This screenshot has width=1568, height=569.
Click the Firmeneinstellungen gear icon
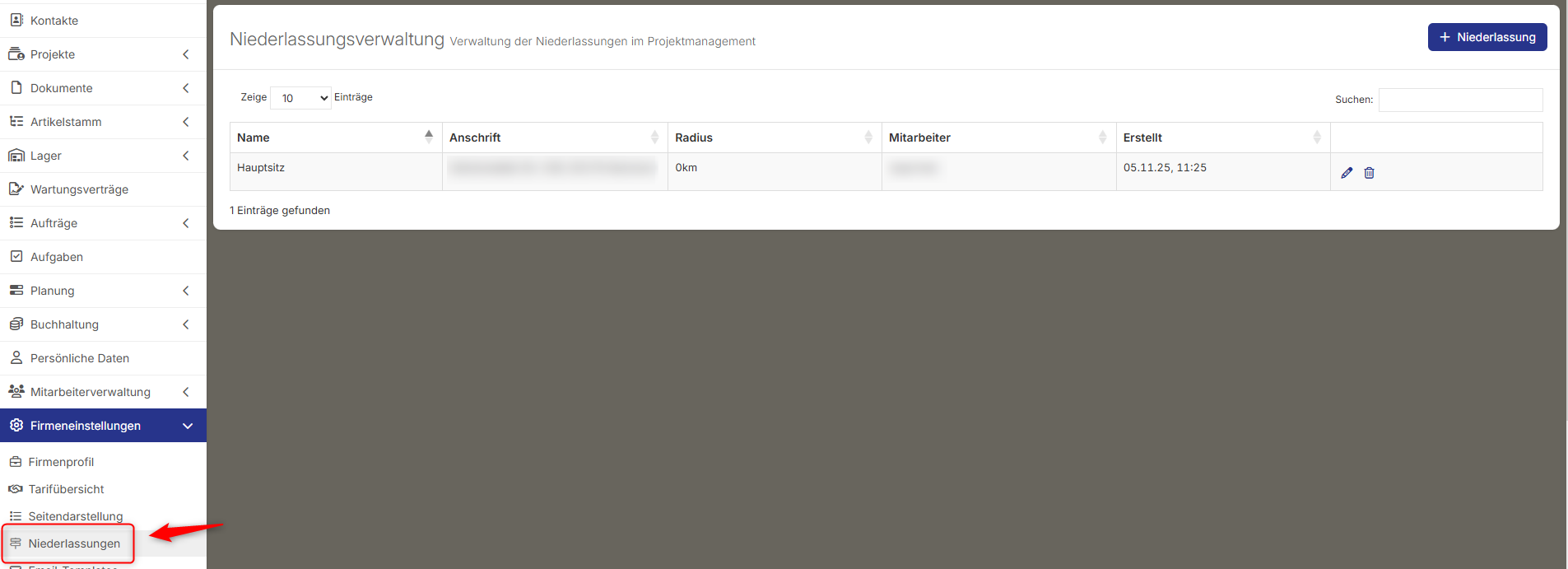(x=16, y=426)
